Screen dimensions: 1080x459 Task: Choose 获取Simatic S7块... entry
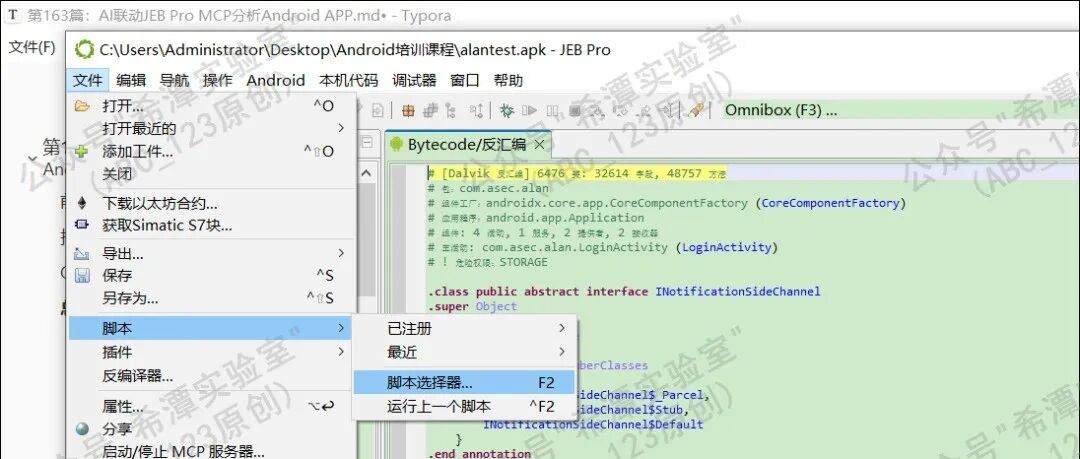click(212, 225)
